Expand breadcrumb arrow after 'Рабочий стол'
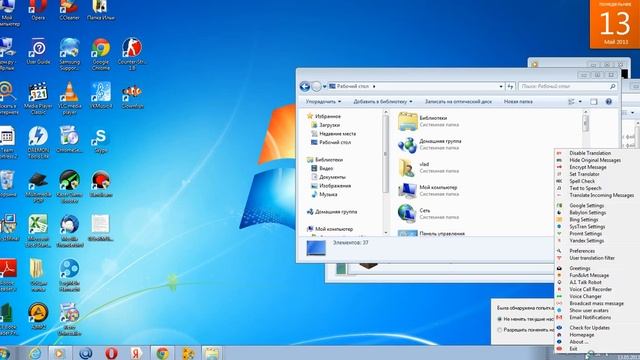Image resolution: width=640 pixels, height=360 pixels. click(x=374, y=87)
